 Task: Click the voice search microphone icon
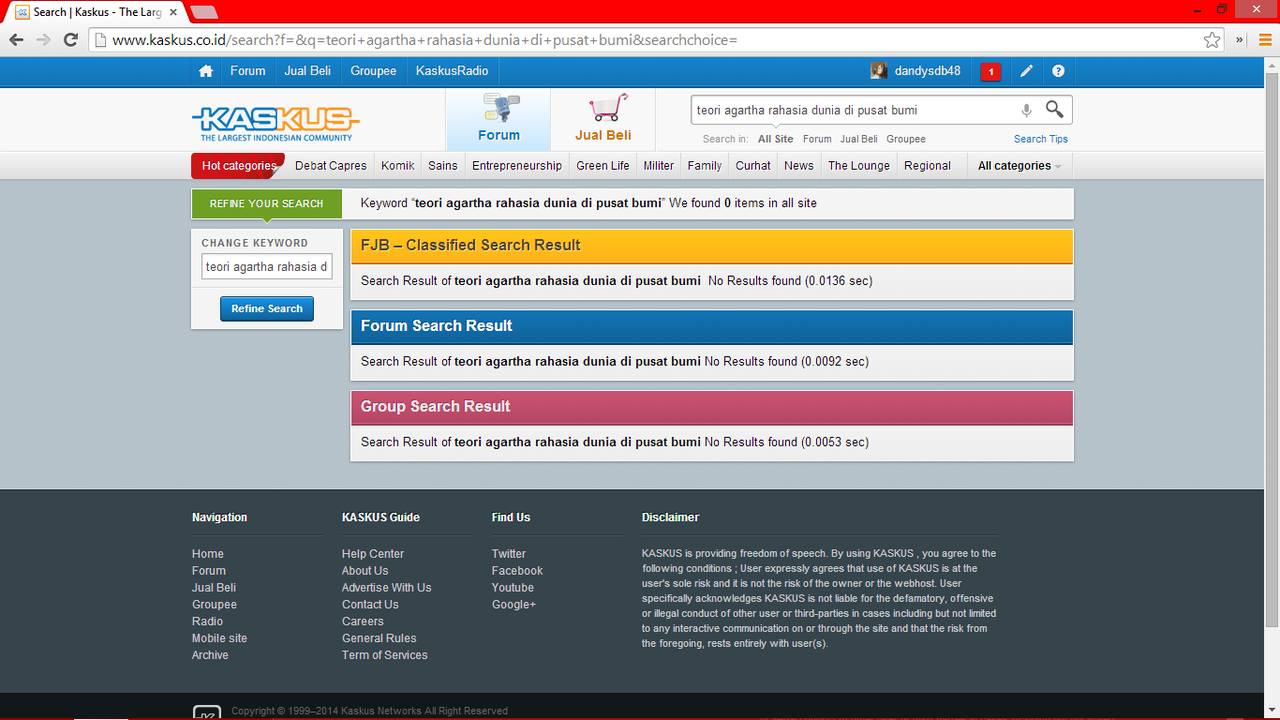(1026, 110)
